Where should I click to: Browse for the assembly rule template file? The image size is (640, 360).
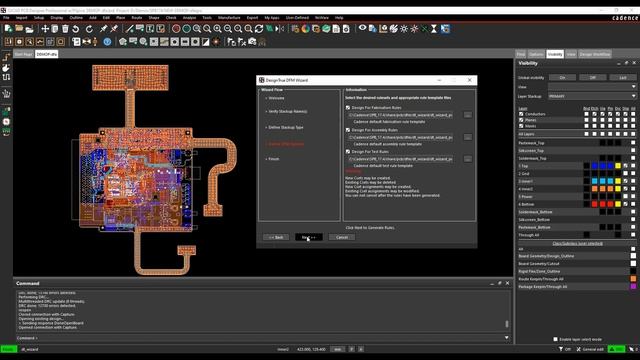pos(468,137)
